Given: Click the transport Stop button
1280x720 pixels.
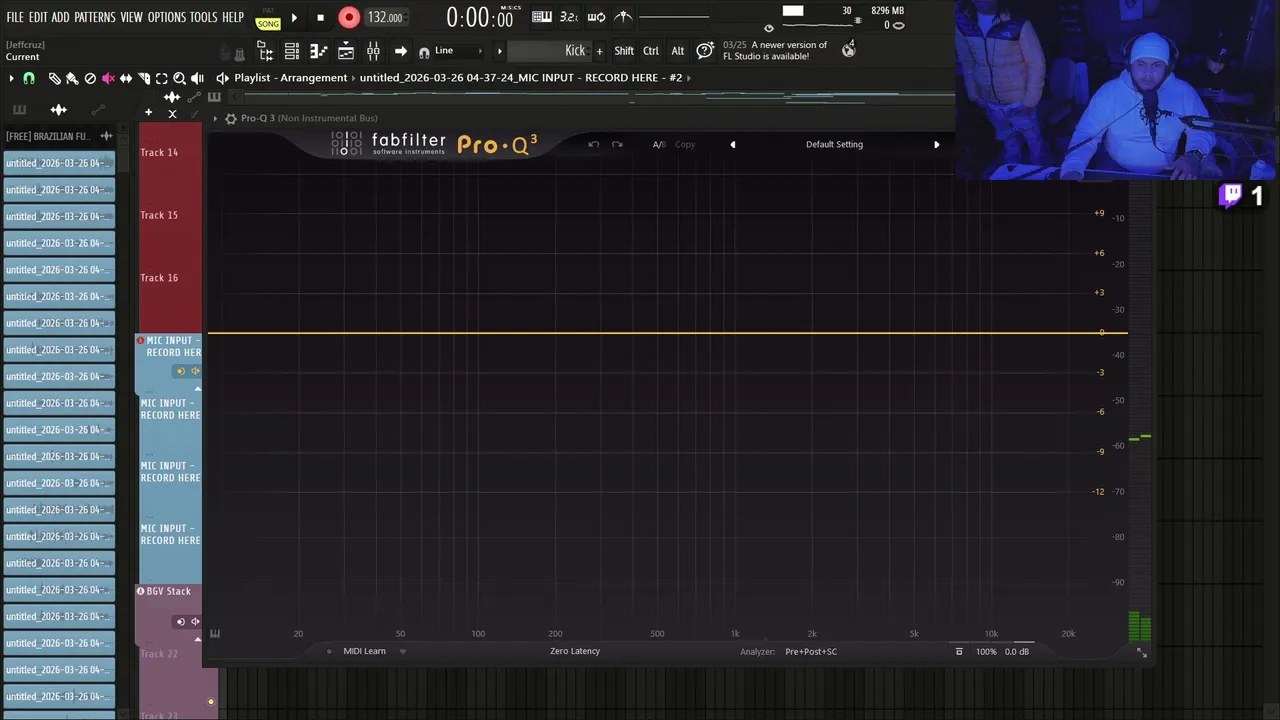Looking at the screenshot, I should click(x=320, y=17).
